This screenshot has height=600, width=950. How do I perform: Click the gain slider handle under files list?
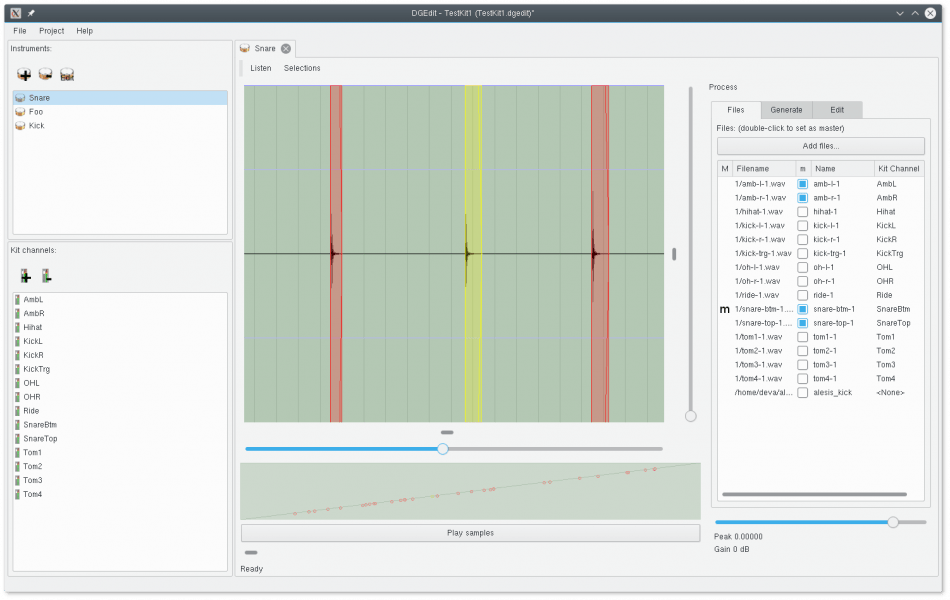(892, 522)
